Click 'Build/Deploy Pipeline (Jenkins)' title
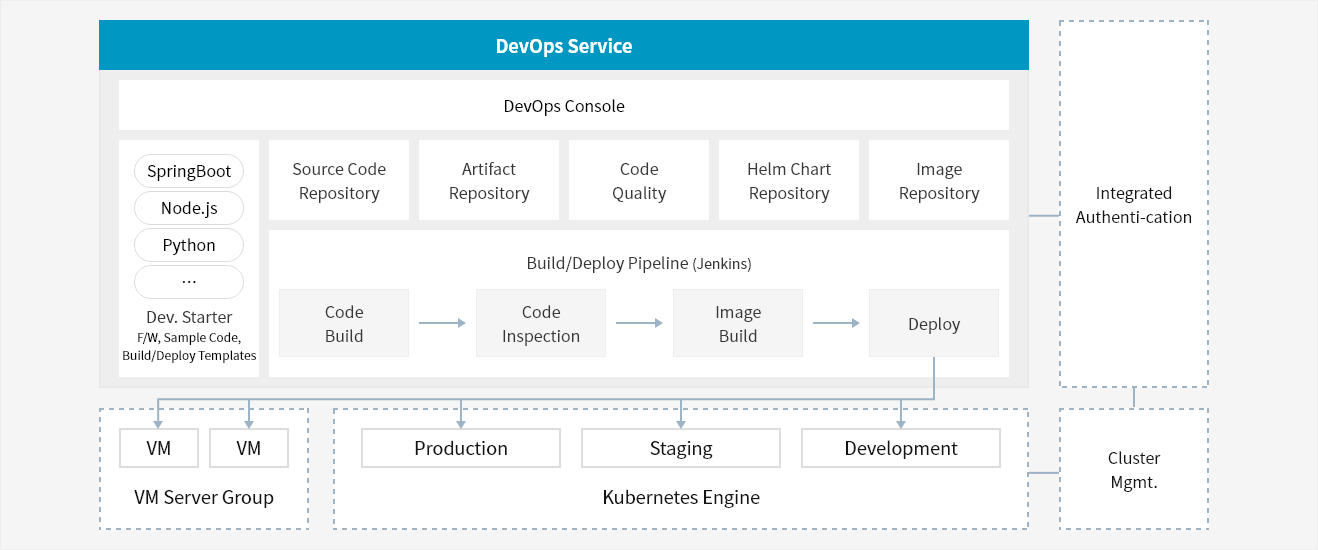 [x=639, y=264]
